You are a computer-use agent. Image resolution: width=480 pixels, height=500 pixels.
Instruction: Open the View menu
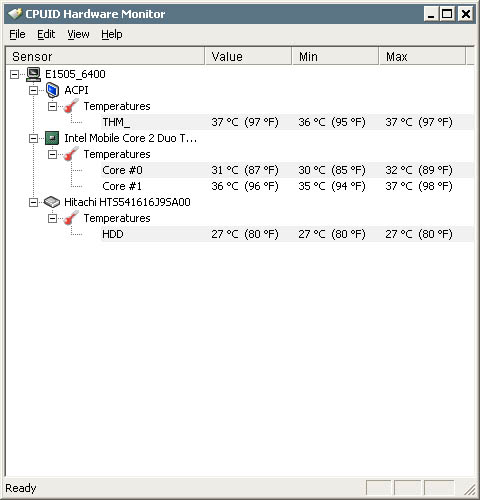(x=78, y=34)
